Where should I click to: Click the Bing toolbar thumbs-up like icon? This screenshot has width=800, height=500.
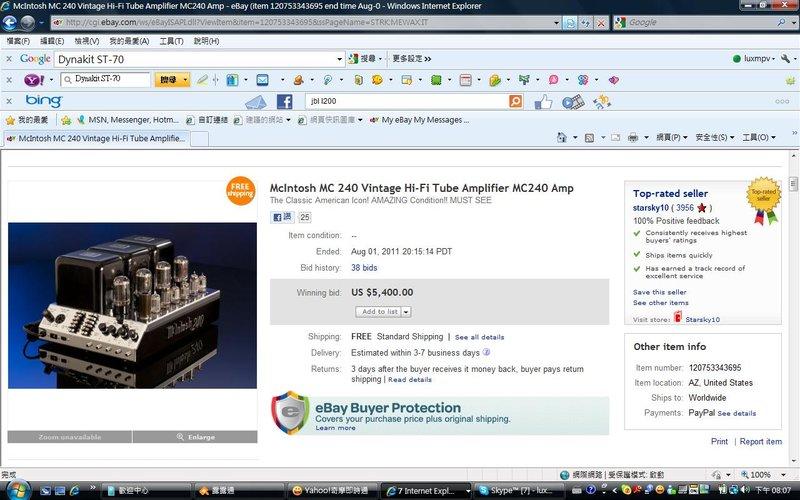pos(543,101)
